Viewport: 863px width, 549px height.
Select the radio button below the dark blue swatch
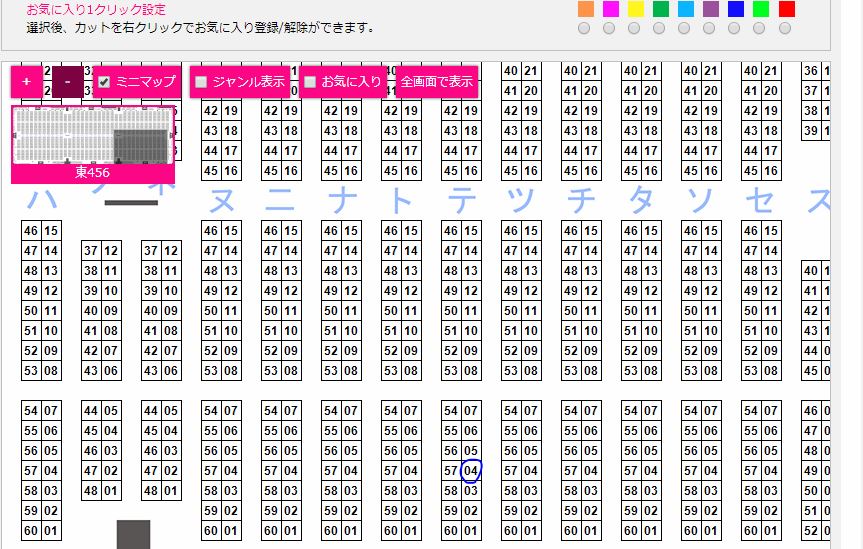[x=734, y=28]
